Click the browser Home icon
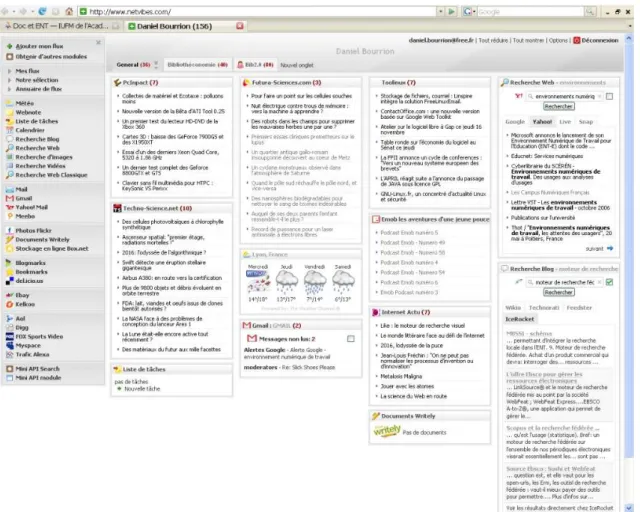 69,11
